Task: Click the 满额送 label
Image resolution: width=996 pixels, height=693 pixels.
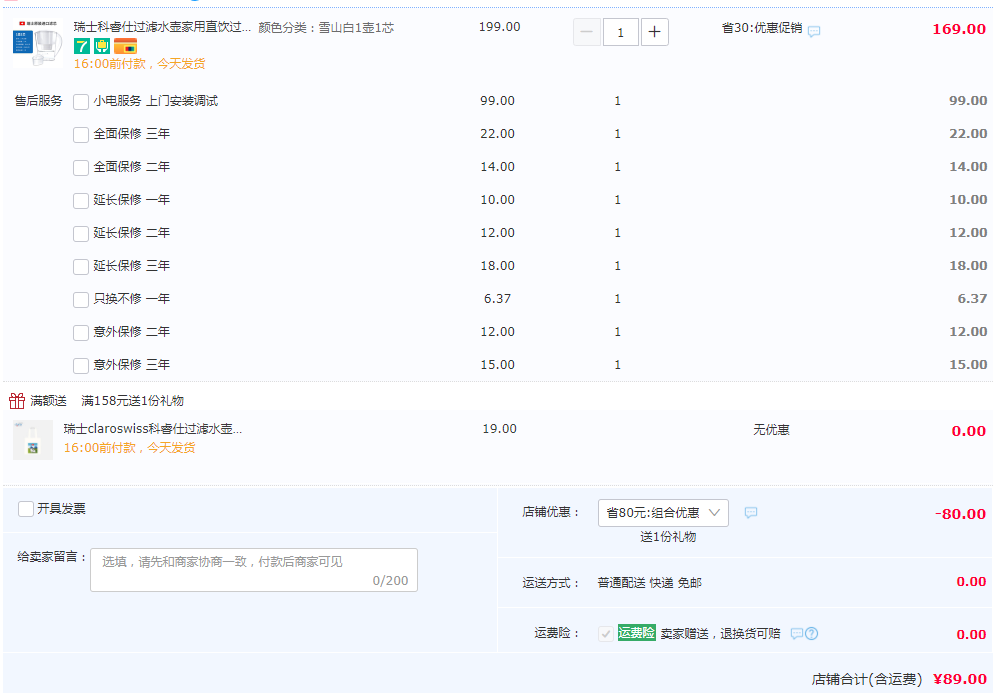Action: tap(48, 401)
